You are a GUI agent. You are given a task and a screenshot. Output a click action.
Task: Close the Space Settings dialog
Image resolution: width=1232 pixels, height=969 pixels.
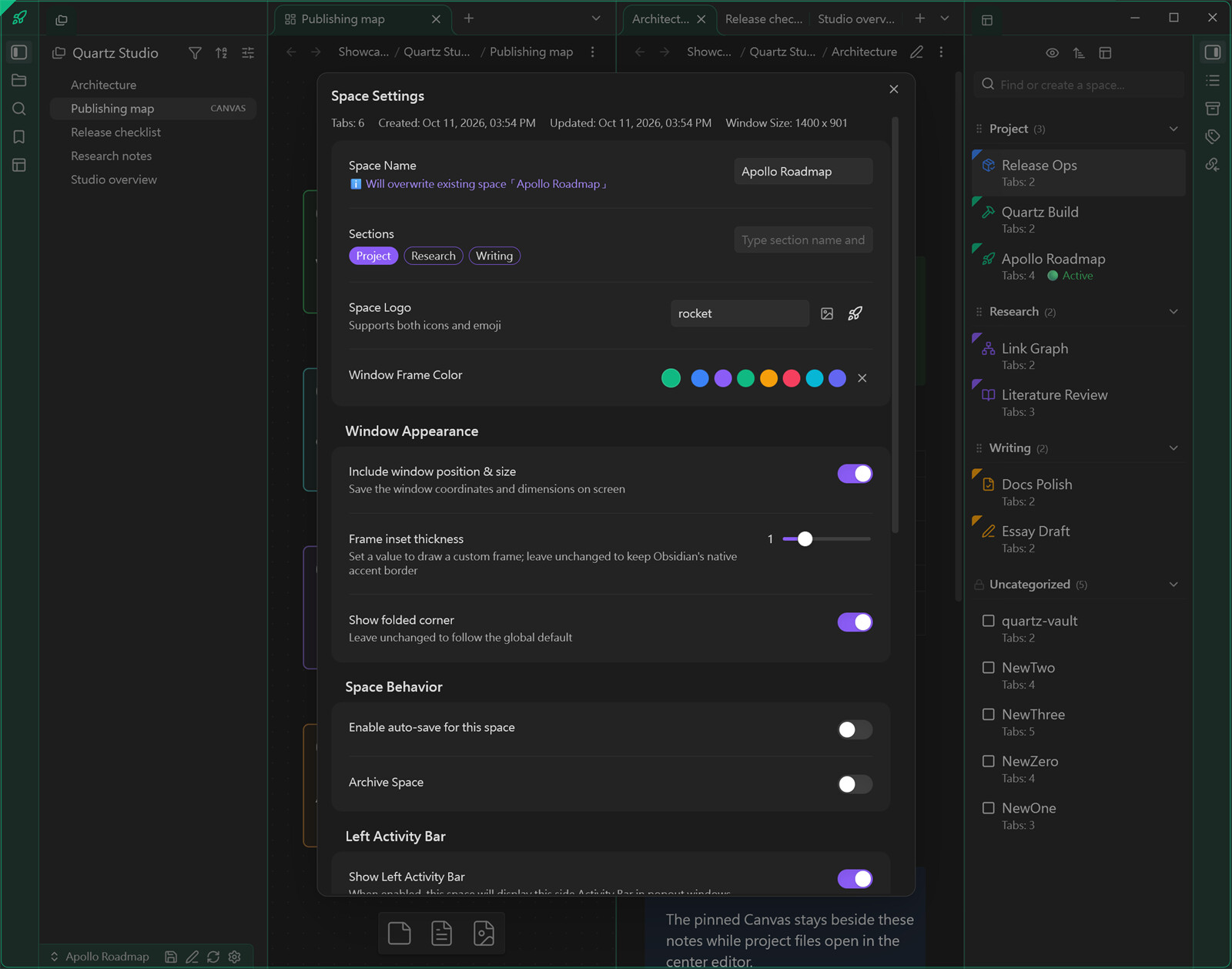[894, 89]
